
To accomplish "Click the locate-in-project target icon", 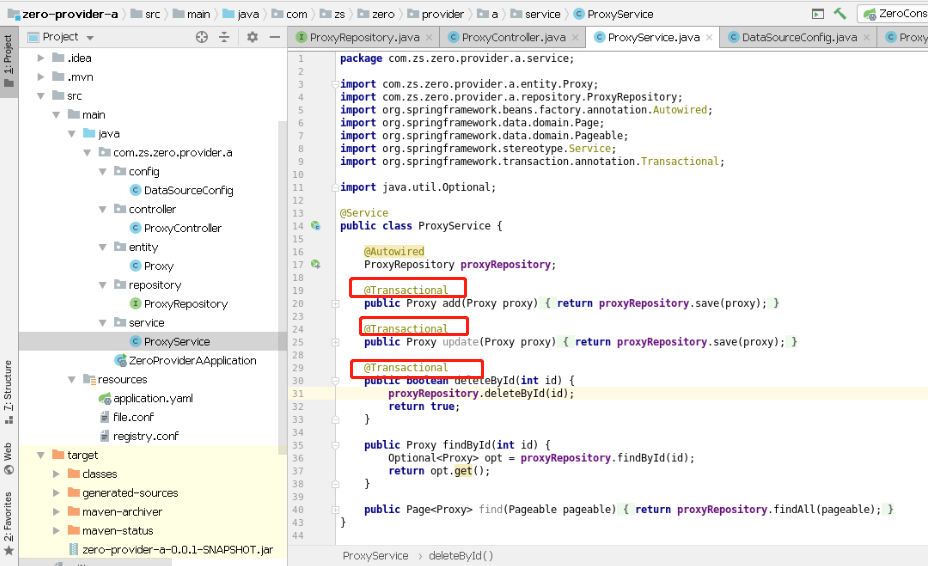I will pos(202,37).
